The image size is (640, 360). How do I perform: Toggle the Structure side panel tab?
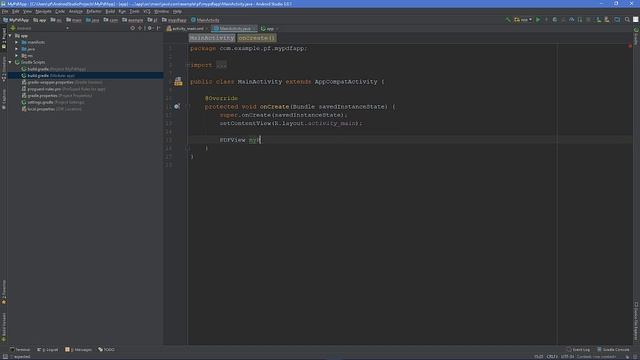coord(4,69)
